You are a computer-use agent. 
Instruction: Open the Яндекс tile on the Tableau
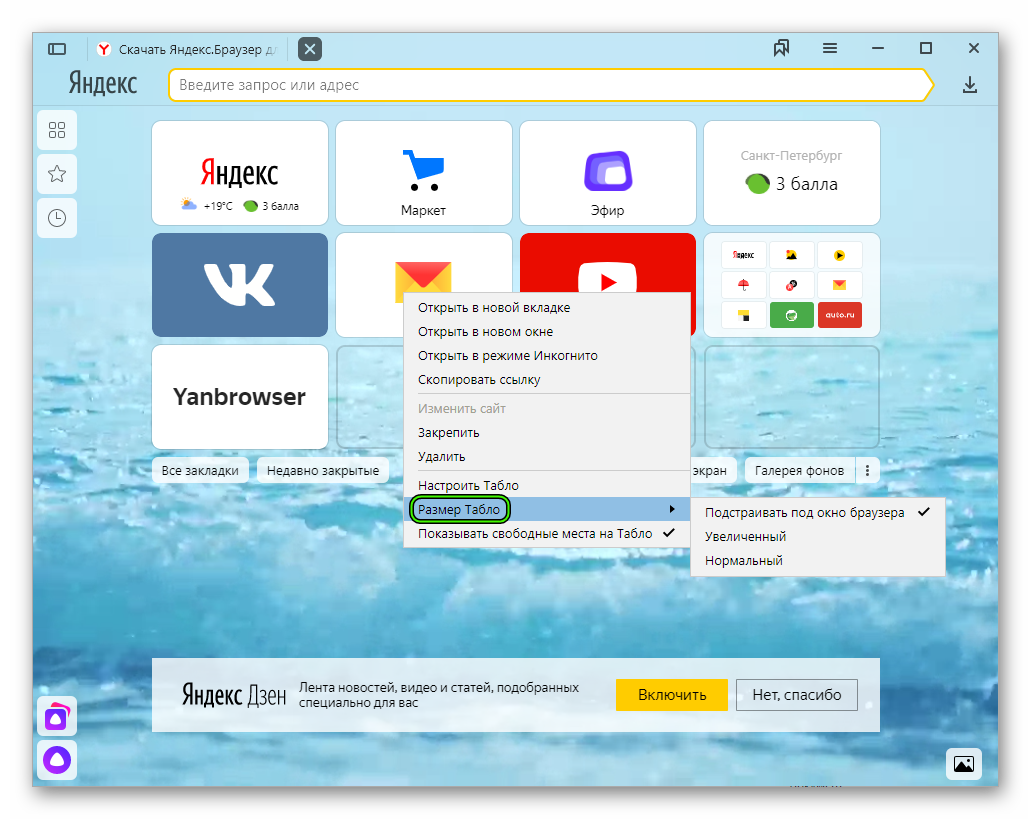240,173
